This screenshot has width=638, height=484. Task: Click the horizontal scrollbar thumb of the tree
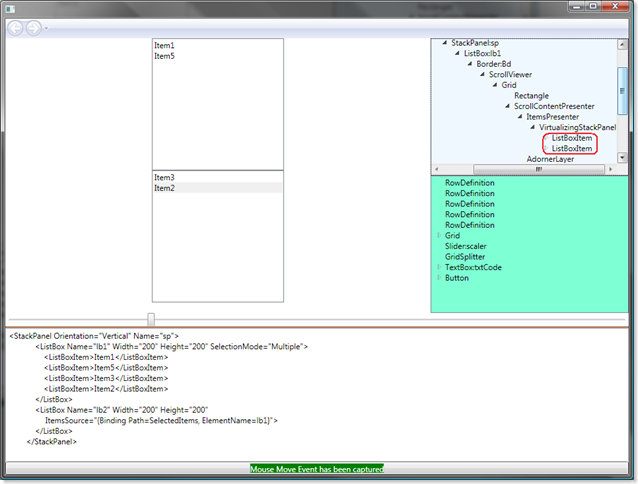(539, 169)
